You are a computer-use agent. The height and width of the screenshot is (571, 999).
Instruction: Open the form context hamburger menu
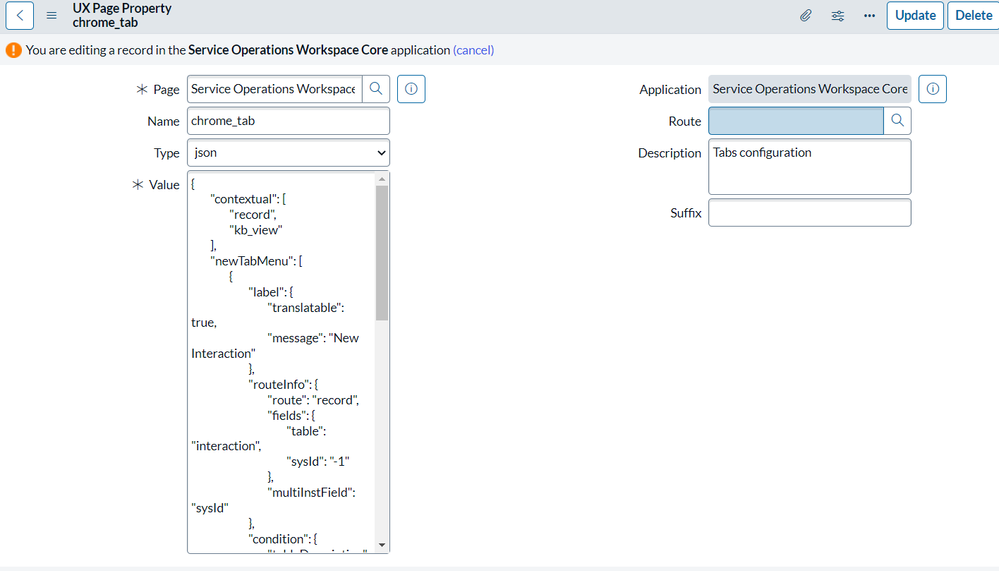click(52, 15)
